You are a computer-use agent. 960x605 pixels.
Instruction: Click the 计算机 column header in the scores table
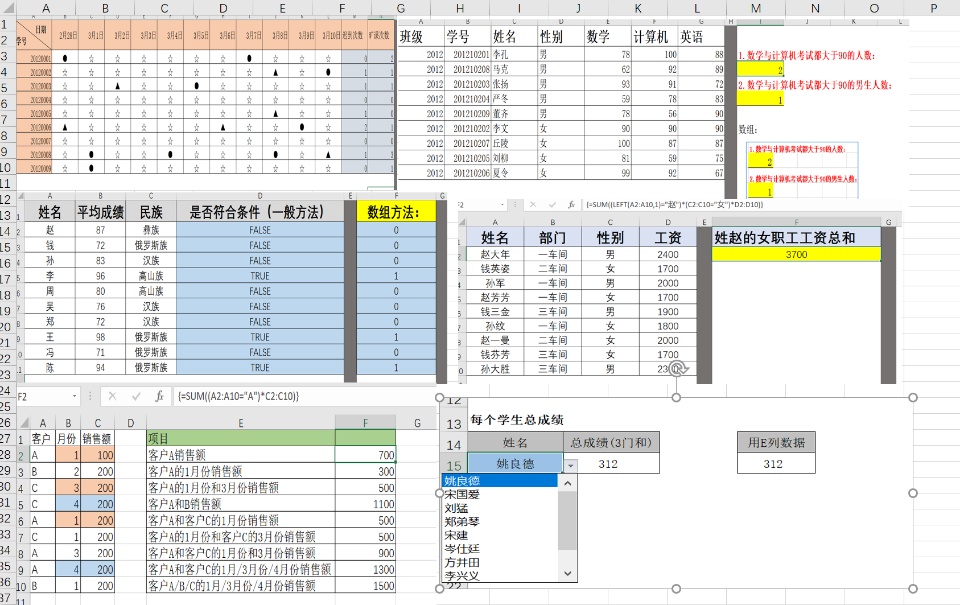tap(654, 37)
